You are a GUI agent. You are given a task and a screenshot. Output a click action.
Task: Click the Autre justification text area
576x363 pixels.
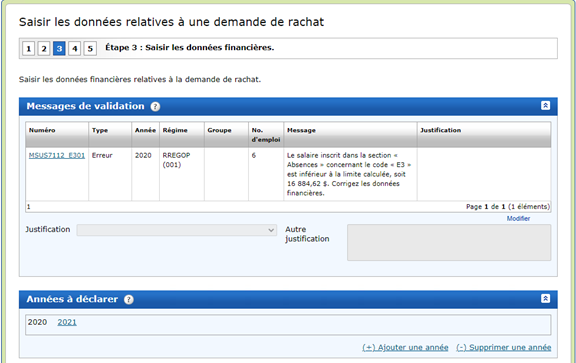click(449, 242)
